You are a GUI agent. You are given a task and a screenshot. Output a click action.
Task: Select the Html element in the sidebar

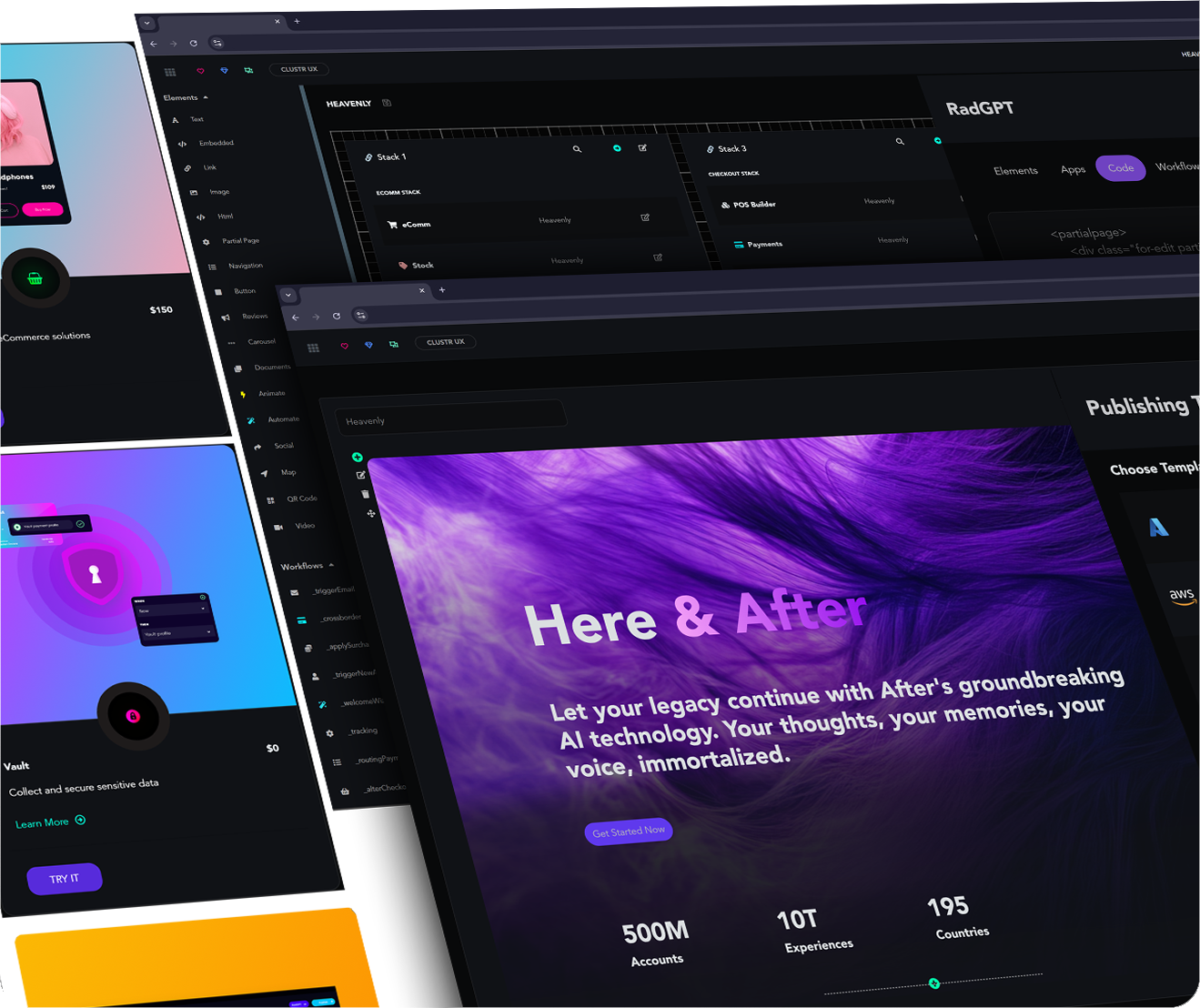click(225, 217)
